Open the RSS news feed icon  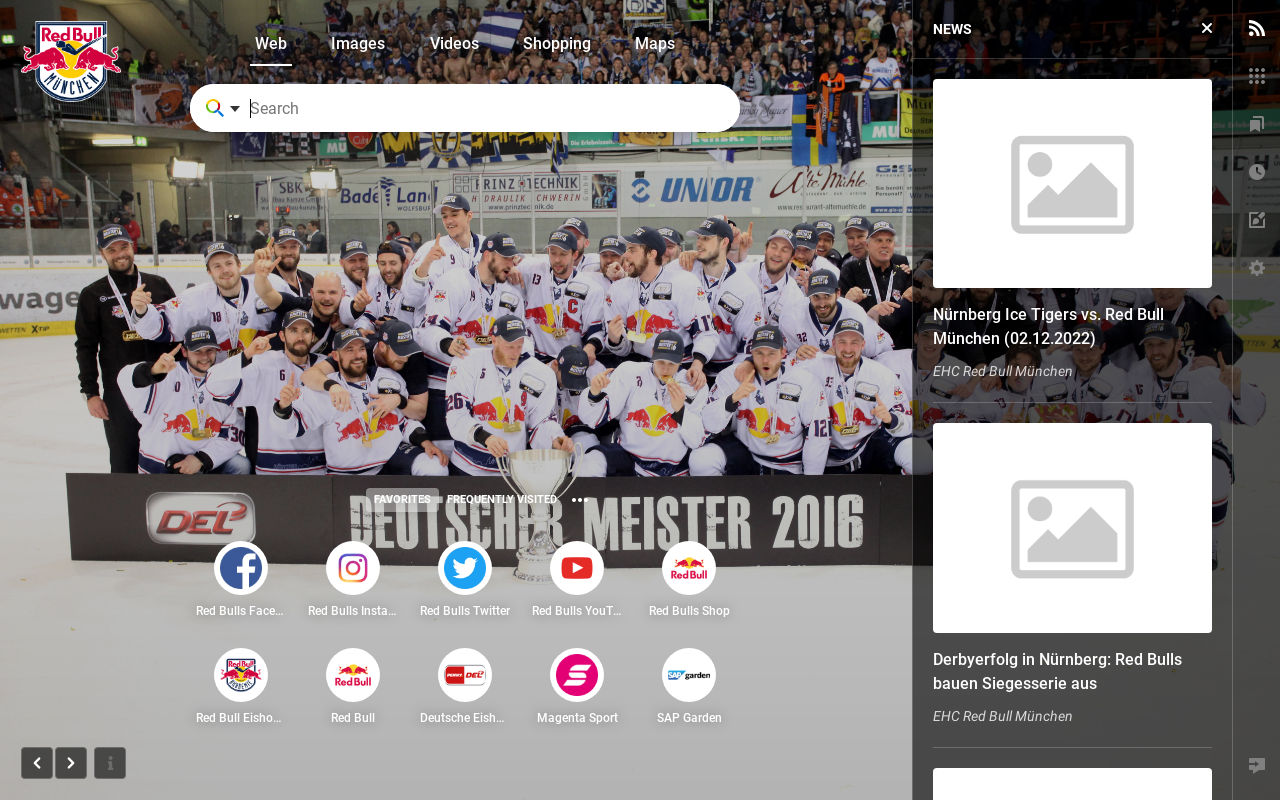[x=1257, y=28]
